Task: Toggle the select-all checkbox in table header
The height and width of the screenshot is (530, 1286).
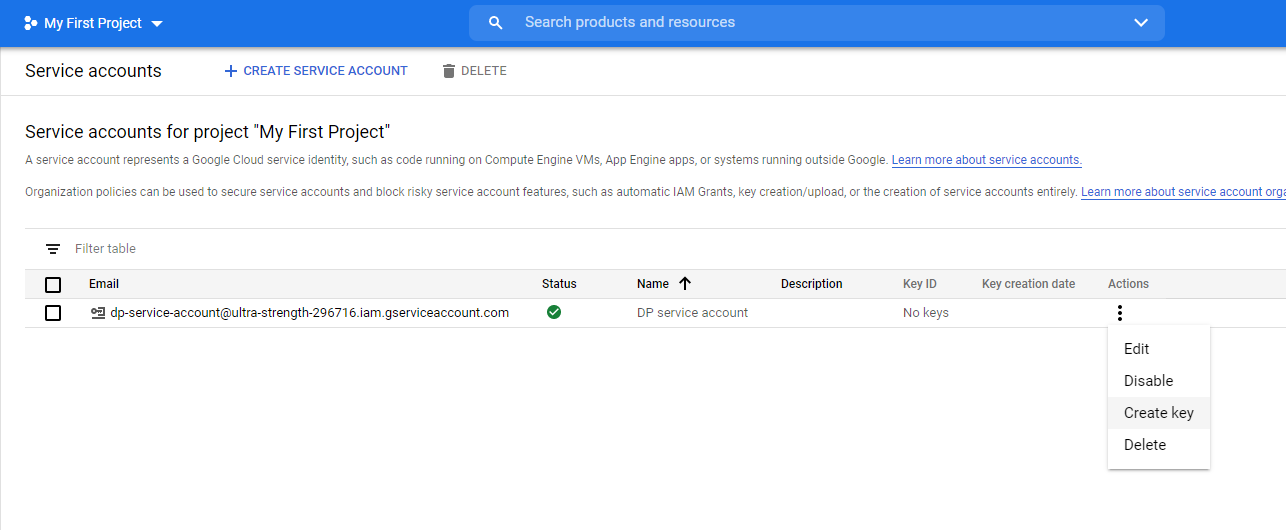Action: (x=53, y=285)
